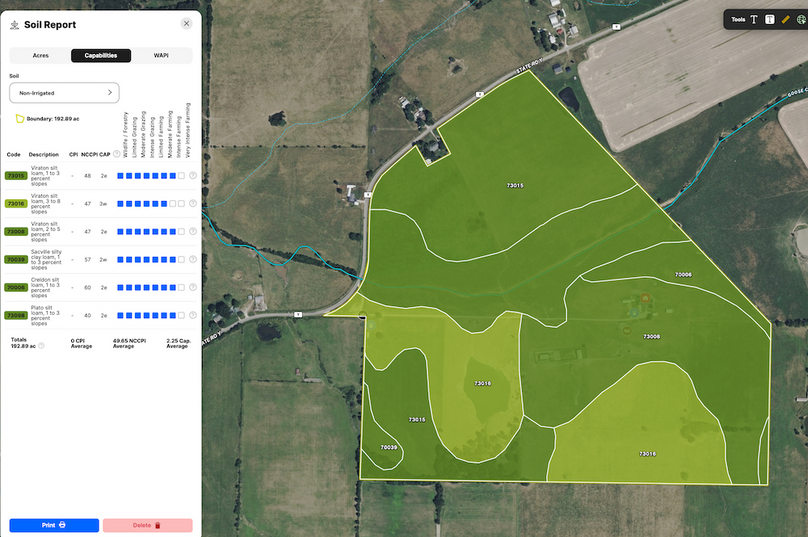This screenshot has height=537, width=808.
Task: Click the 70006 label on the map
Action: tap(683, 274)
